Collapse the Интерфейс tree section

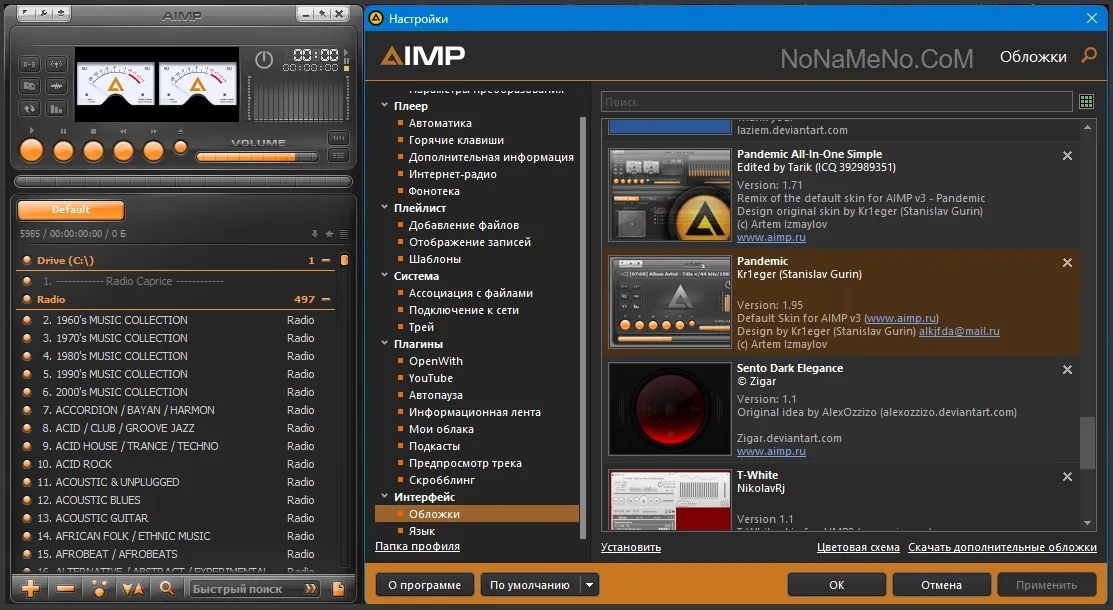(x=384, y=496)
